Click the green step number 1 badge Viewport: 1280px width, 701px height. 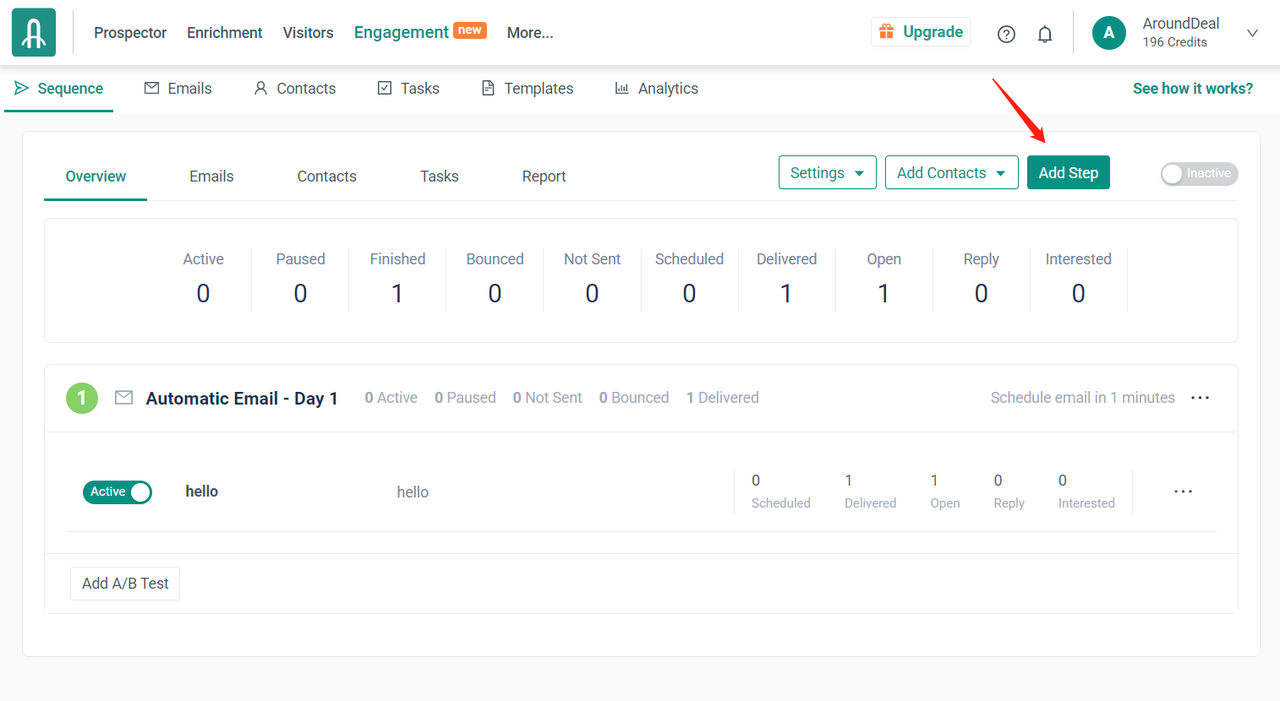tap(82, 398)
